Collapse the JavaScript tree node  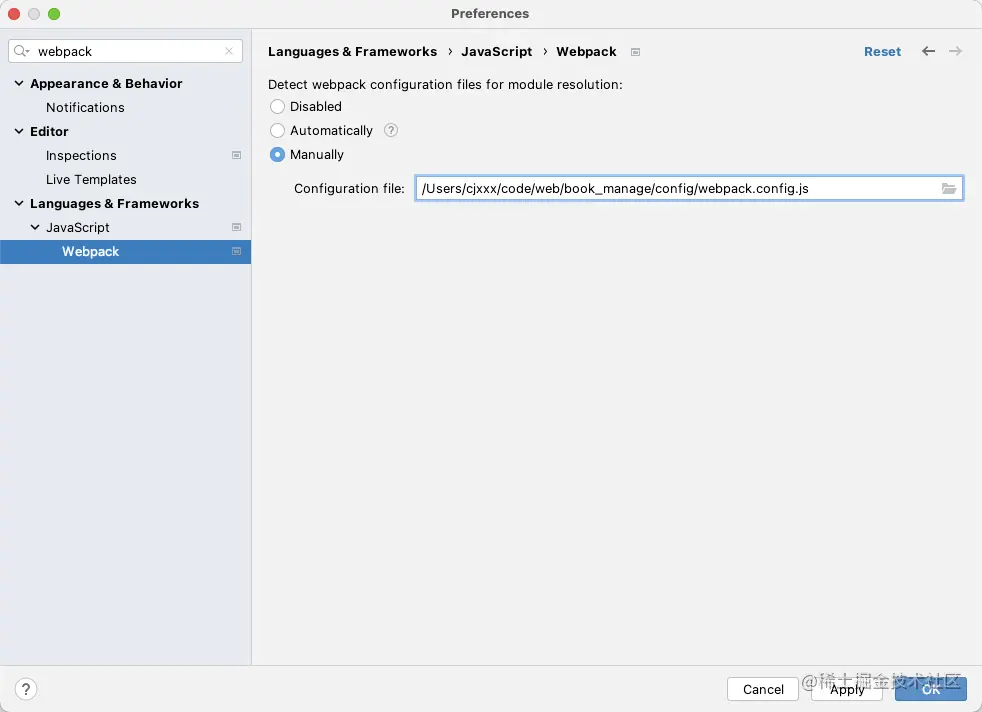point(35,227)
